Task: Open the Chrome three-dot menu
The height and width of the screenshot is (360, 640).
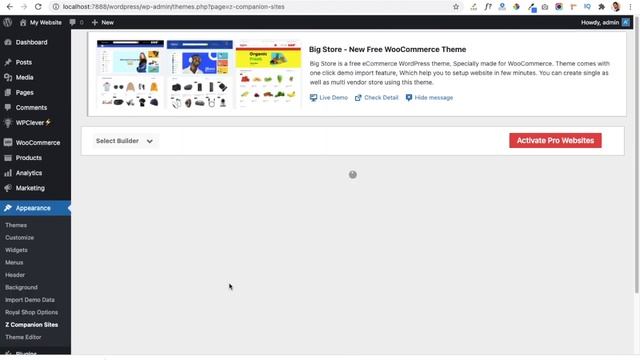Action: pos(631,7)
